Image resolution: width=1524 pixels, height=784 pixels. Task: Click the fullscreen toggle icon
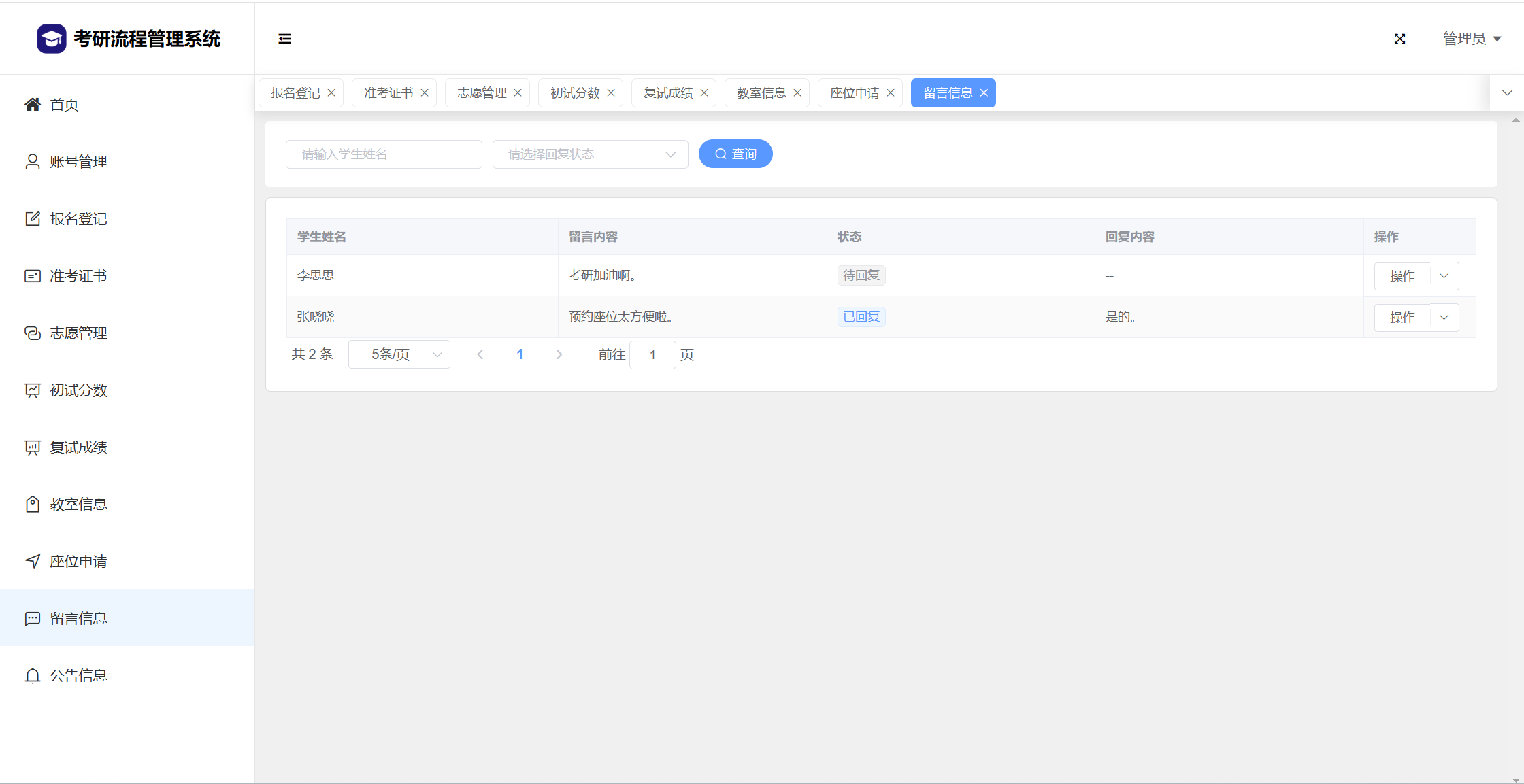(x=1399, y=39)
